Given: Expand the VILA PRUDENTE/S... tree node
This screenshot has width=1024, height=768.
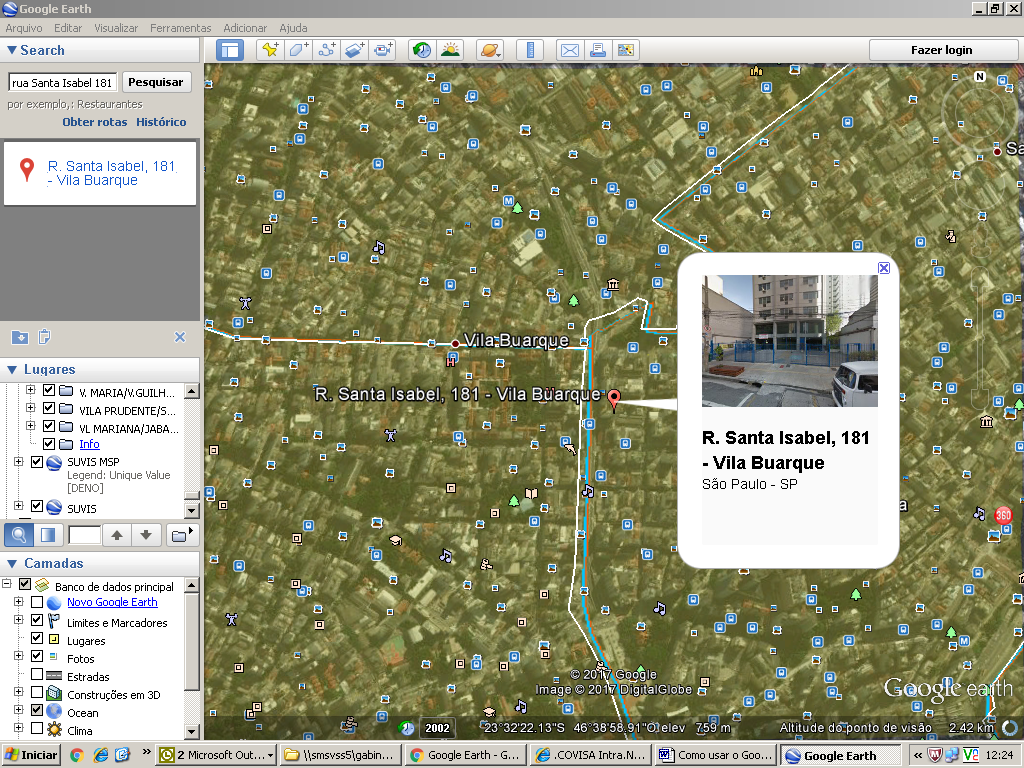Looking at the screenshot, I should click(x=30, y=408).
